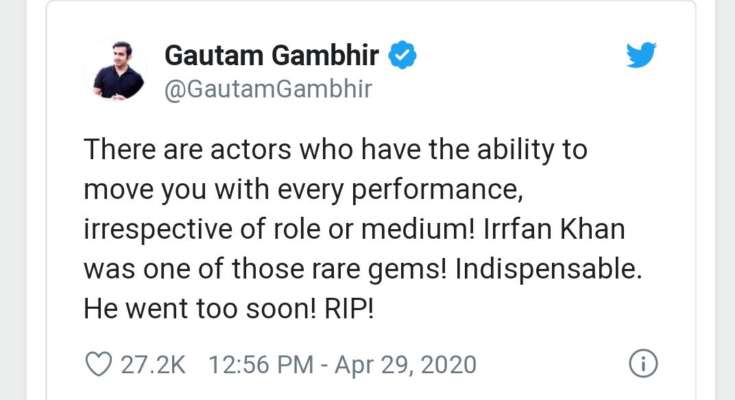Click the name Irrfan Khan in tweet
The image size is (735, 400).
555,230
